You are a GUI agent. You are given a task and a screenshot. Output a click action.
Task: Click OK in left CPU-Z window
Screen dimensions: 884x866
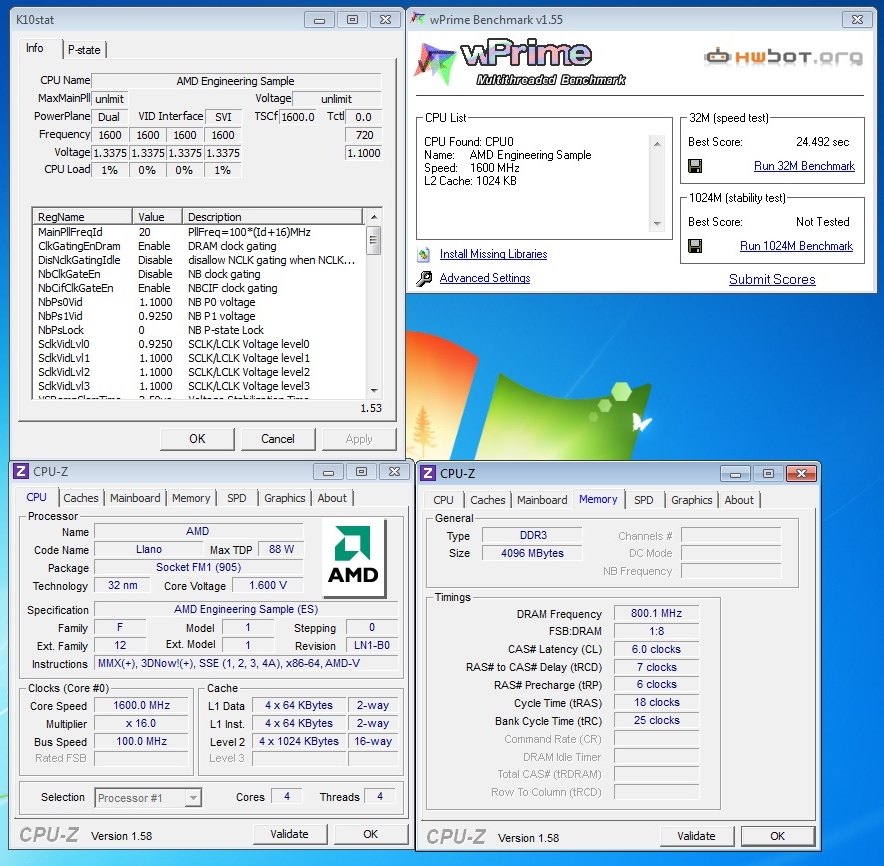[371, 834]
